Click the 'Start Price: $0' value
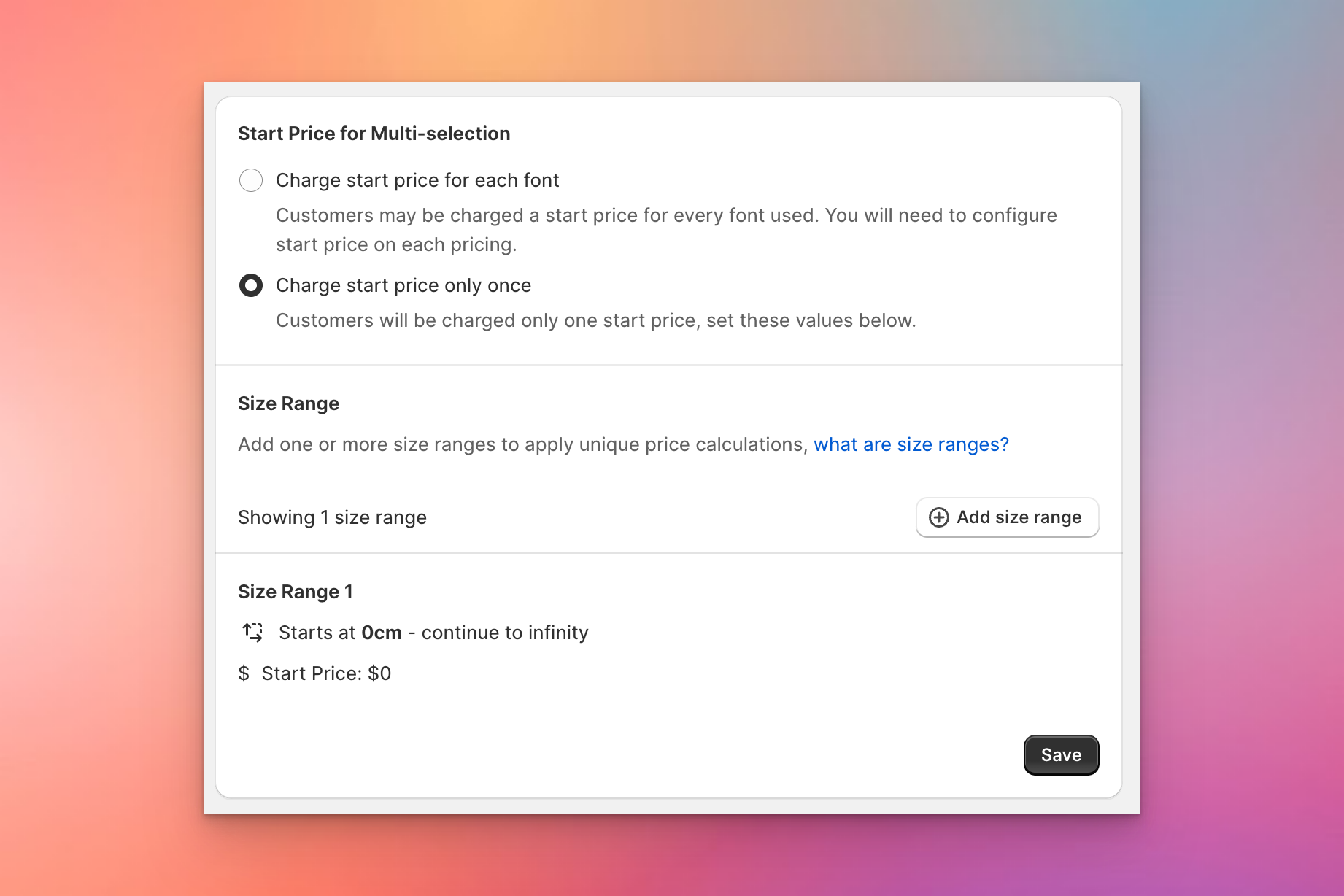Viewport: 1344px width, 896px height. [326, 673]
